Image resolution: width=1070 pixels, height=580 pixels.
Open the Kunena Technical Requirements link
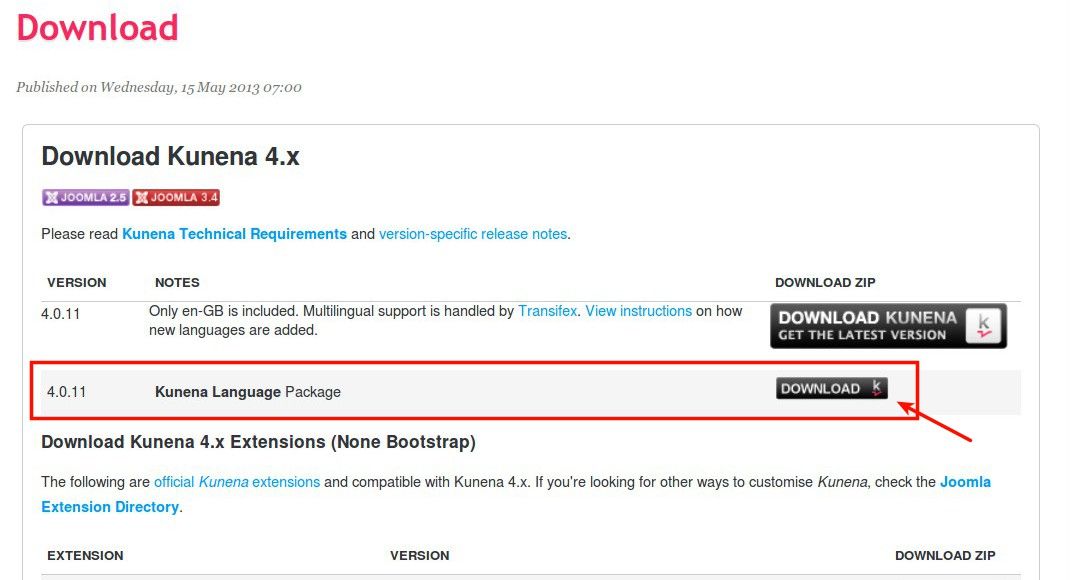coord(234,234)
